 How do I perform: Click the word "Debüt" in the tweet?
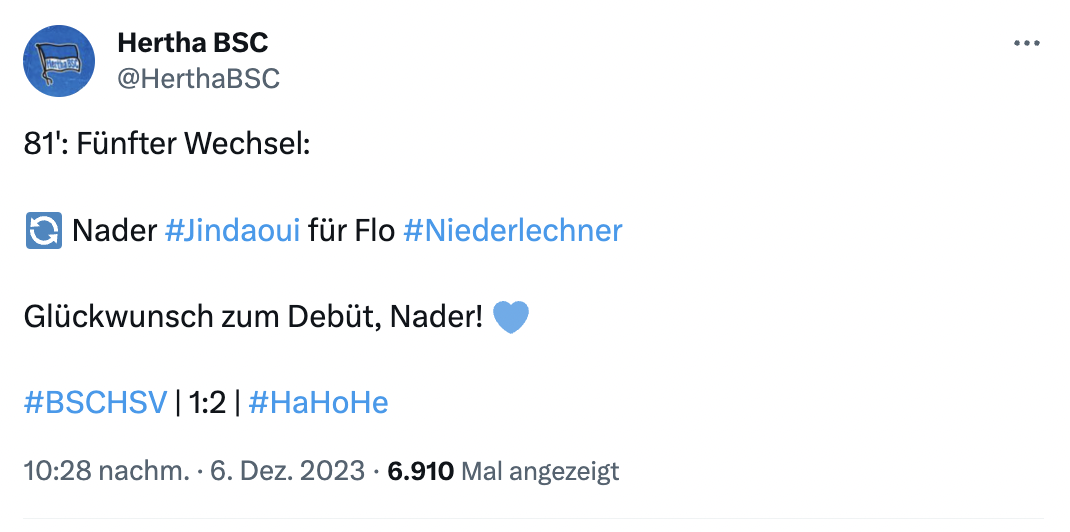pyautogui.click(x=359, y=317)
